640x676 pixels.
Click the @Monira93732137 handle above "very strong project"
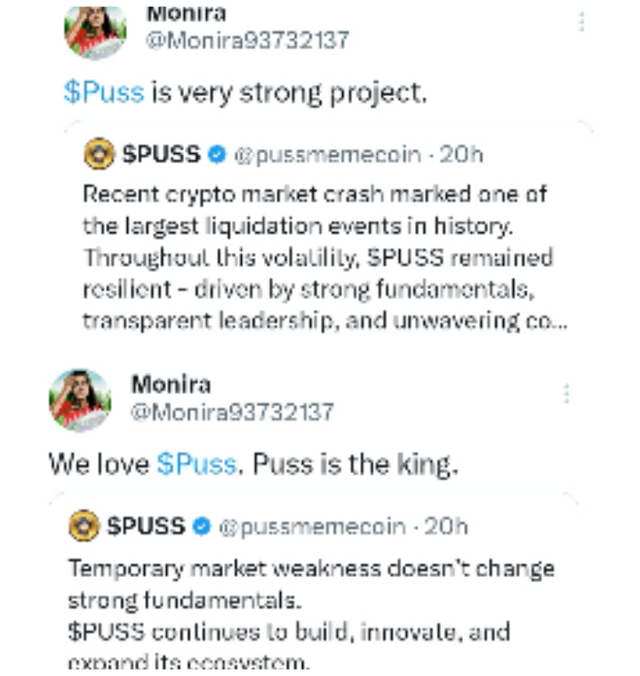coord(248,41)
